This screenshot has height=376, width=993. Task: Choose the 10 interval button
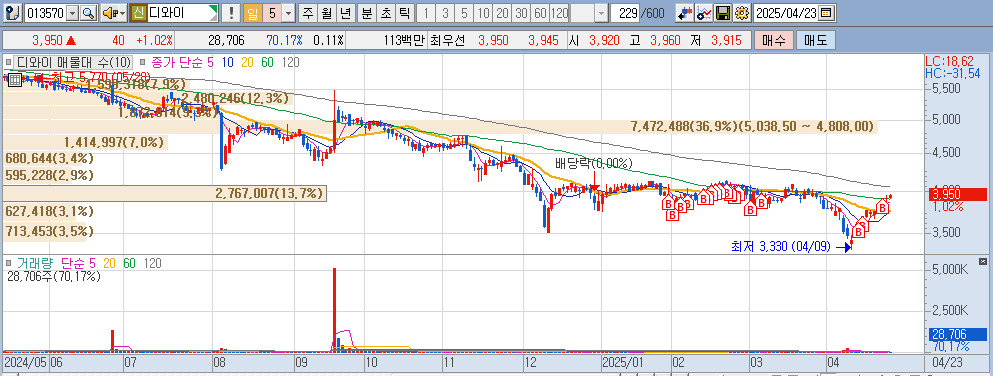click(483, 13)
